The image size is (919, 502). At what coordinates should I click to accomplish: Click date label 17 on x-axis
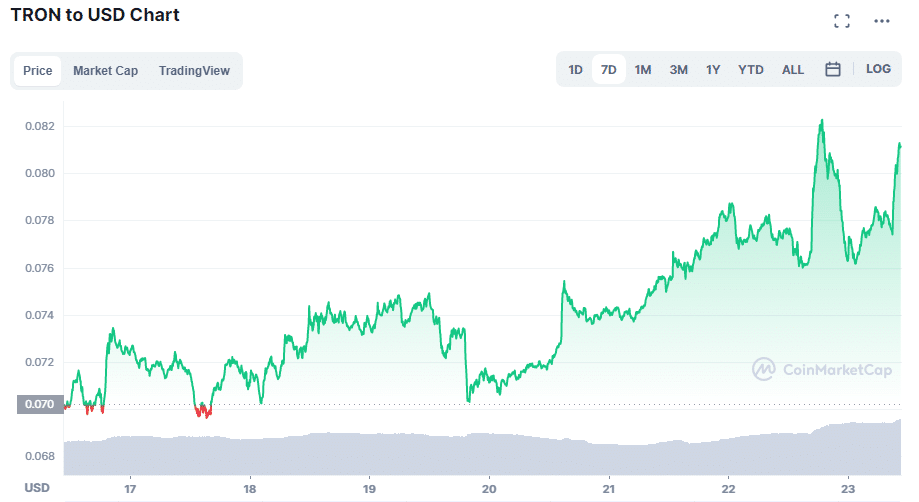130,489
